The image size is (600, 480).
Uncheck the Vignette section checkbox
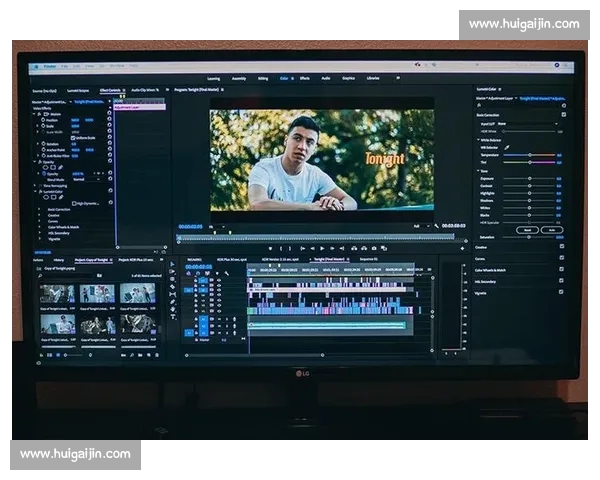tap(561, 293)
